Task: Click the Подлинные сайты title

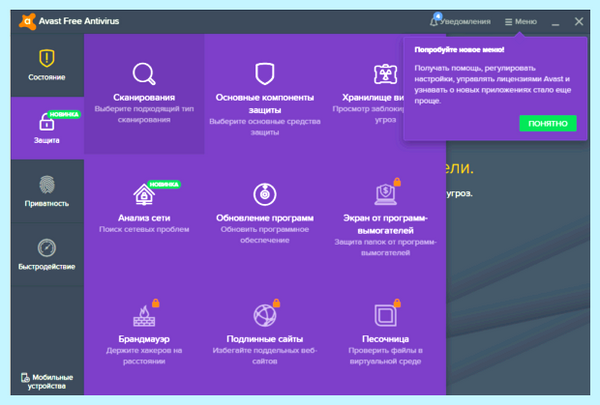Action: coord(264,339)
